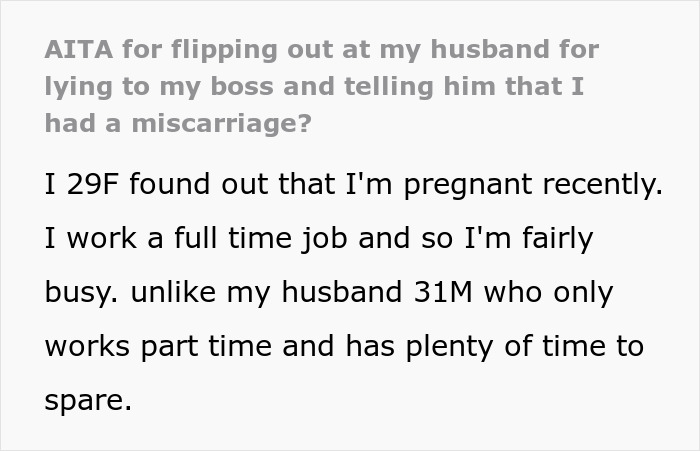Click the word "miscarriage?" in the title
Image resolution: width=700 pixels, height=451 pixels.
(x=221, y=123)
